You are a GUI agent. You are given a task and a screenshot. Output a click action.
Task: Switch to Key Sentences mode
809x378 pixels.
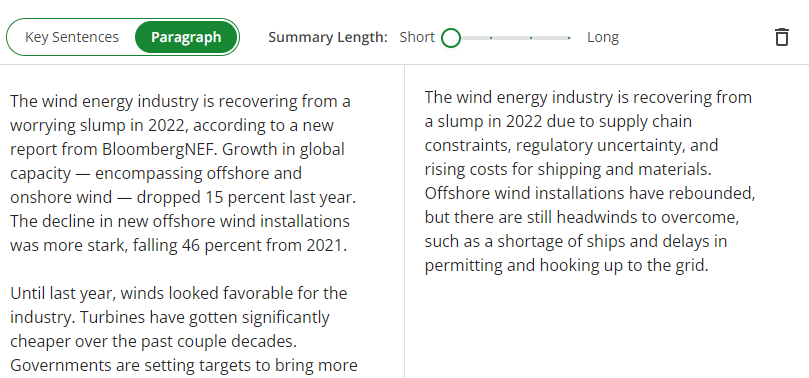click(x=72, y=37)
